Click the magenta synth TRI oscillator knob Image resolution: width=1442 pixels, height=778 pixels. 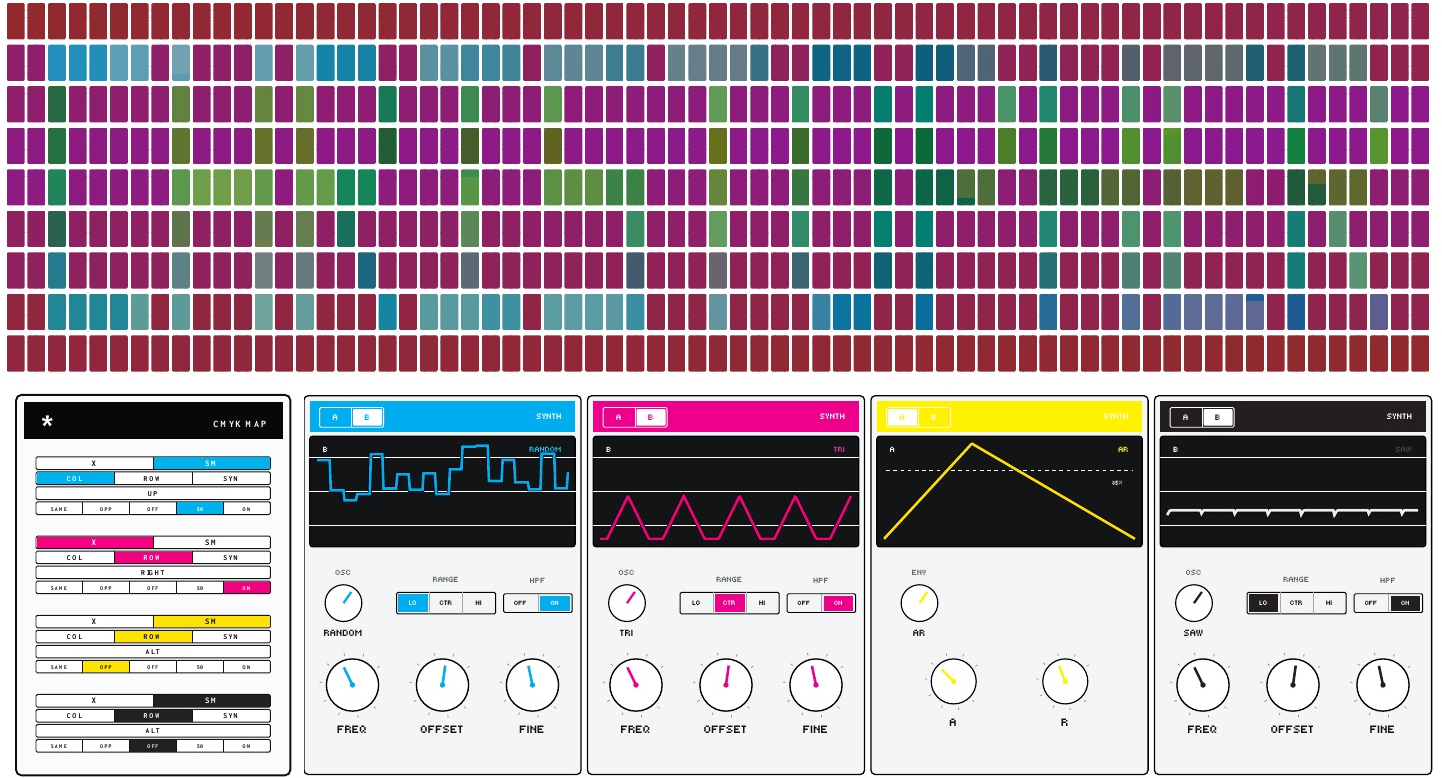coord(627,603)
